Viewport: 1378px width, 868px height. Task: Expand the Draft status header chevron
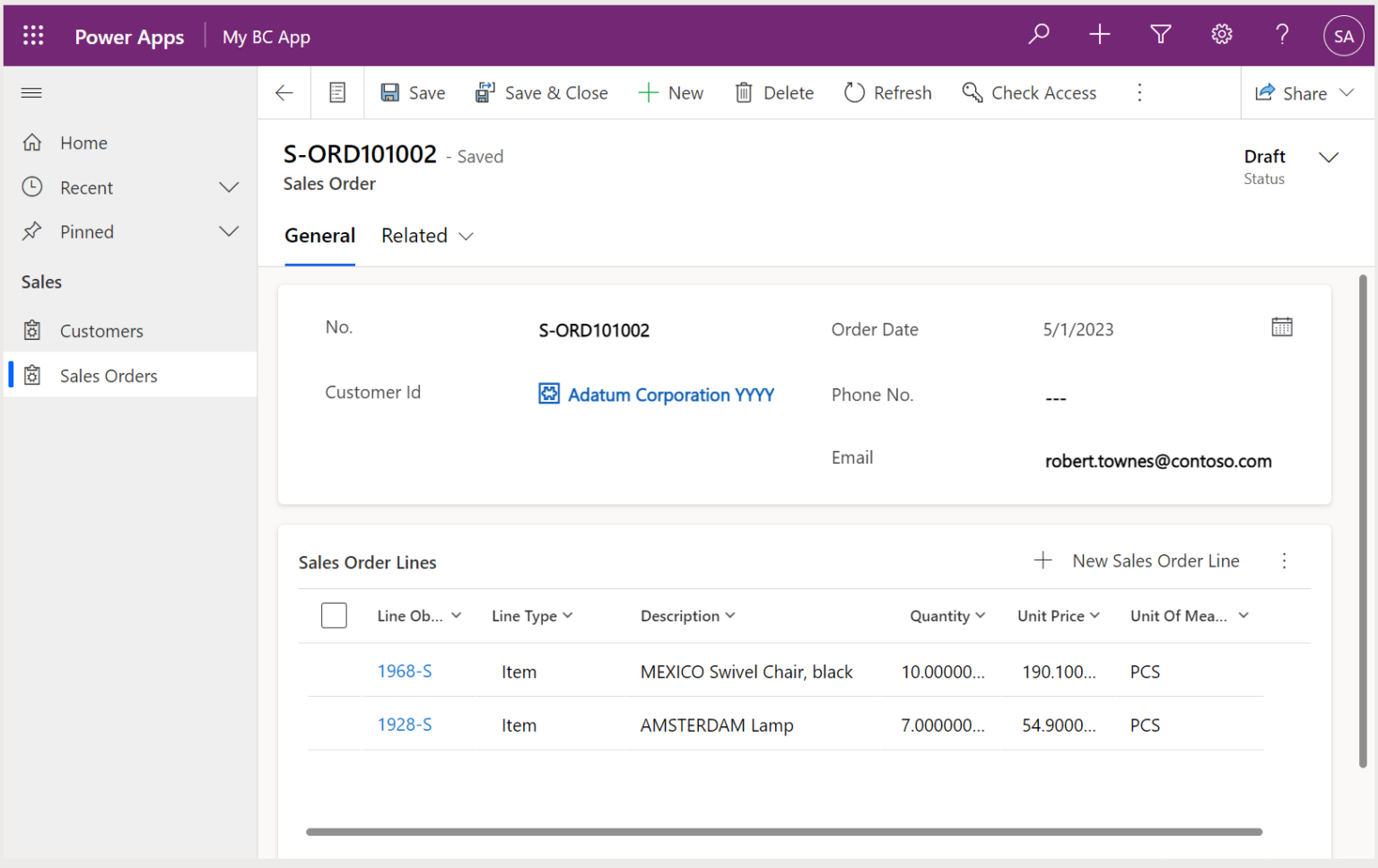[1329, 157]
